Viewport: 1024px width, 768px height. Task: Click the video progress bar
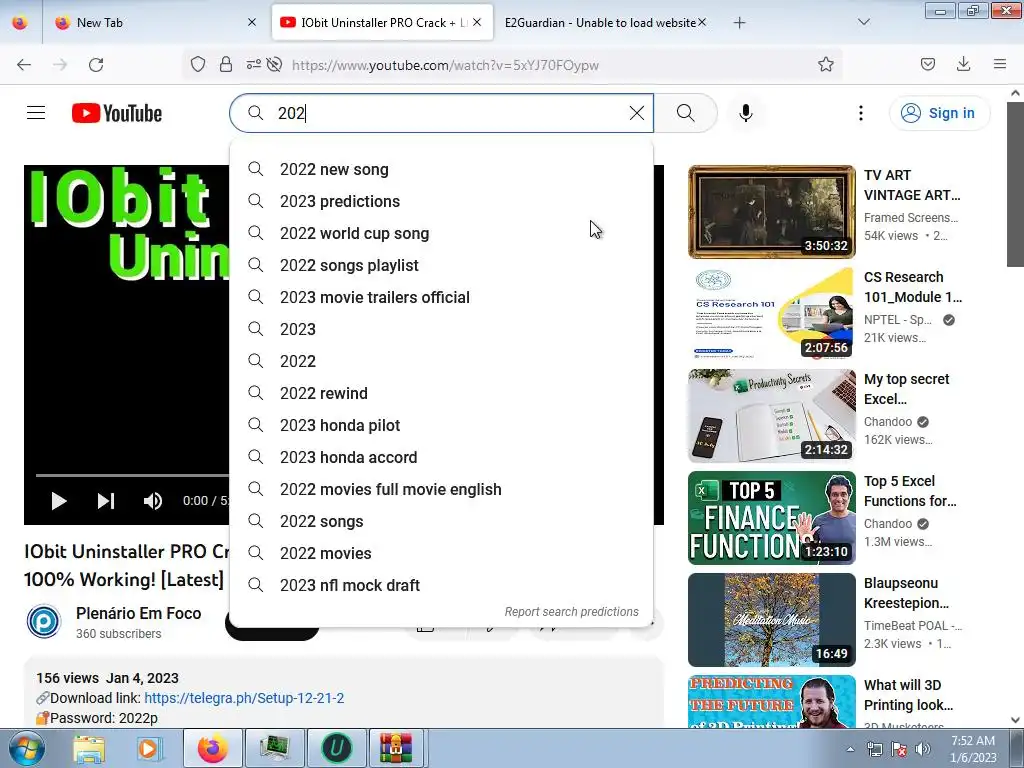[x=133, y=475]
